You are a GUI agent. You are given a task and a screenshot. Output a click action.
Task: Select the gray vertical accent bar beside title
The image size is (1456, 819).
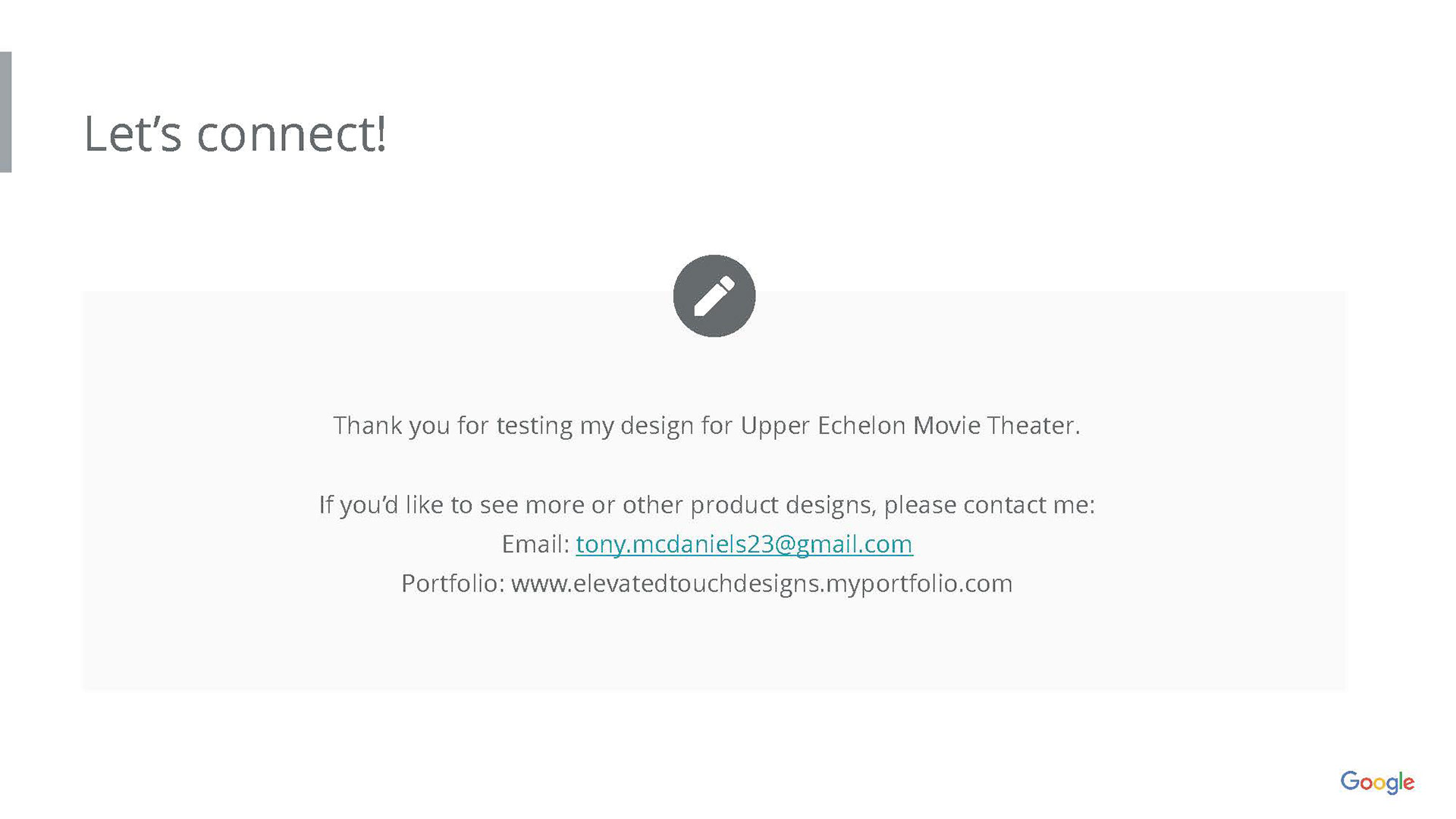(5, 112)
